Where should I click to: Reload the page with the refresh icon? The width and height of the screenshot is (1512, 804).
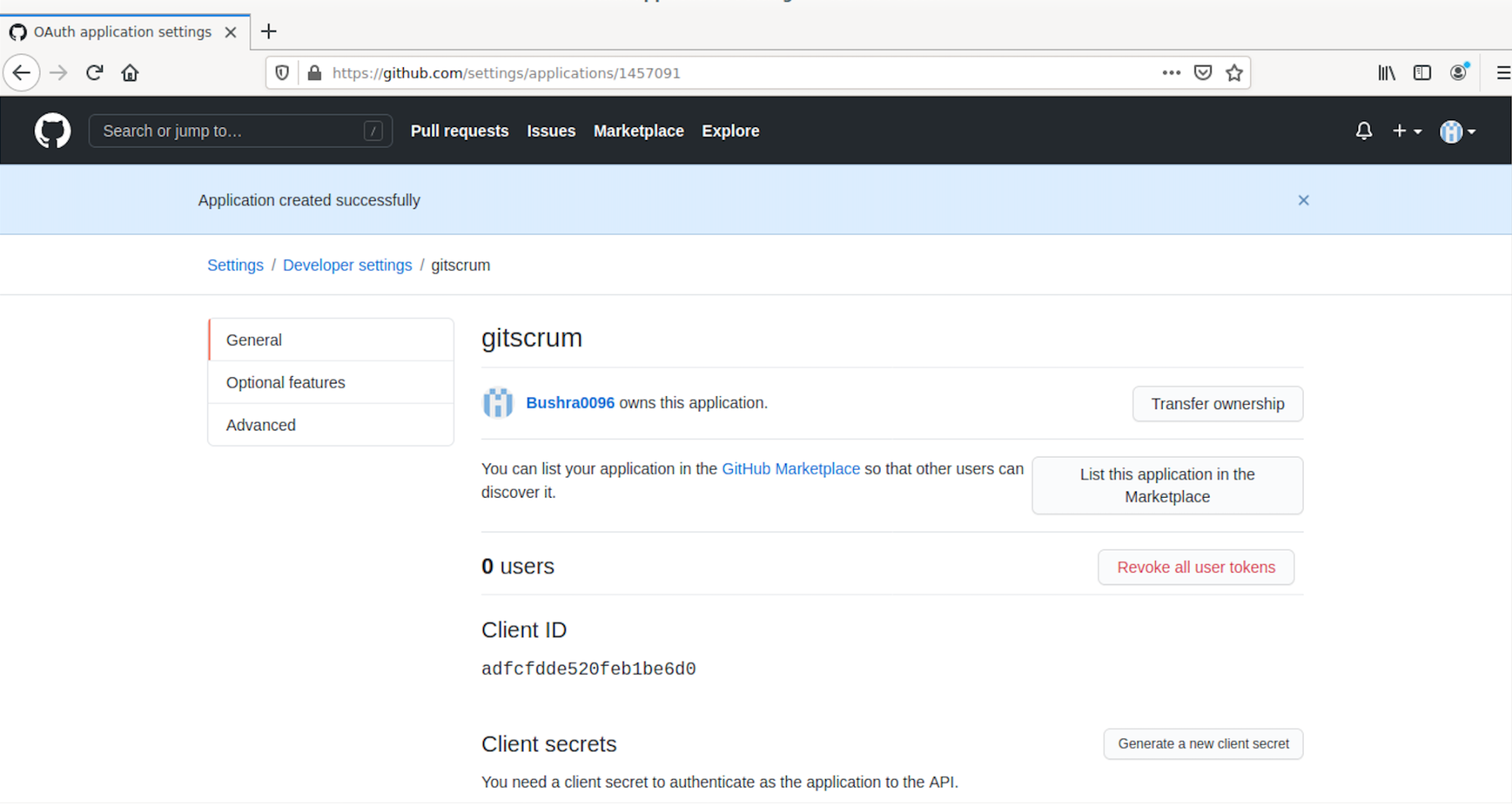[95, 73]
